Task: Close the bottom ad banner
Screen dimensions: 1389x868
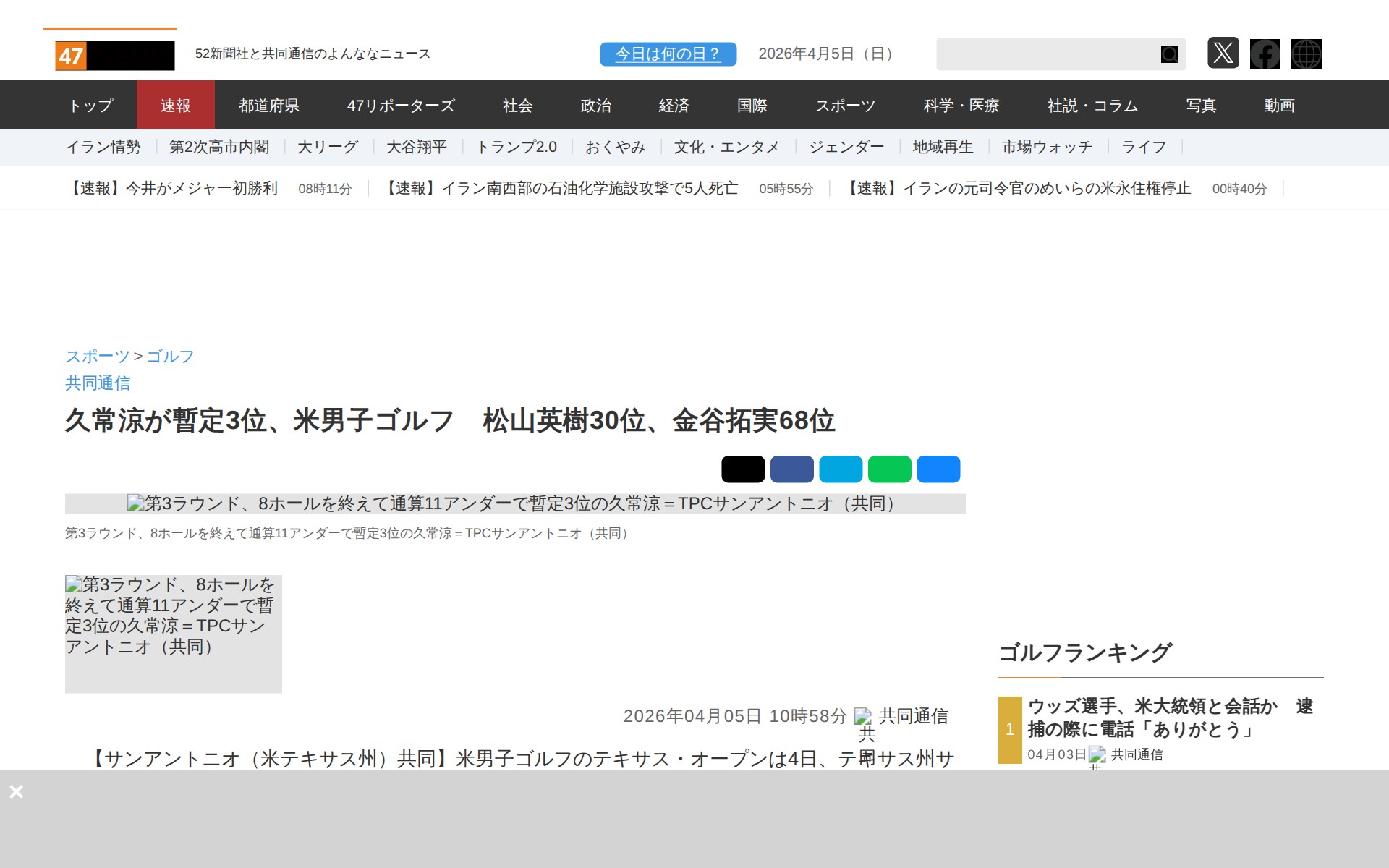Action: [16, 791]
